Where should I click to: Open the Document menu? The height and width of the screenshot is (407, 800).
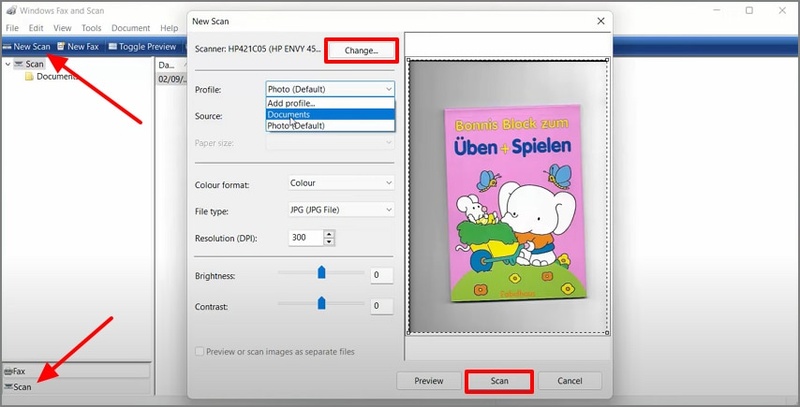[x=131, y=28]
